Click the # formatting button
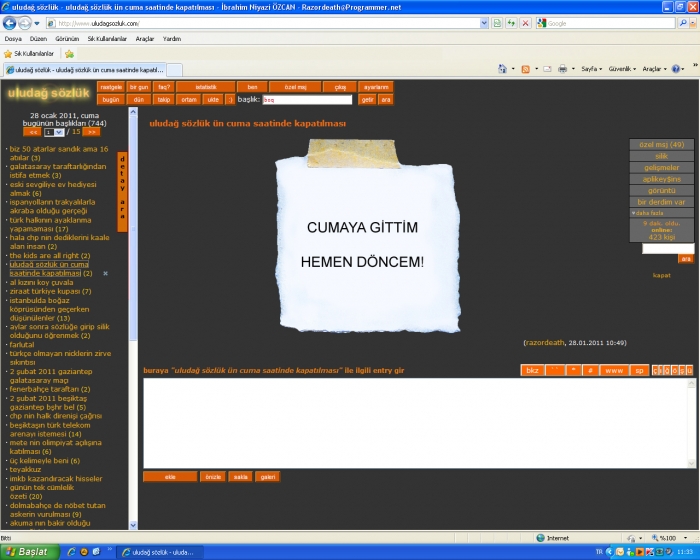 (590, 371)
